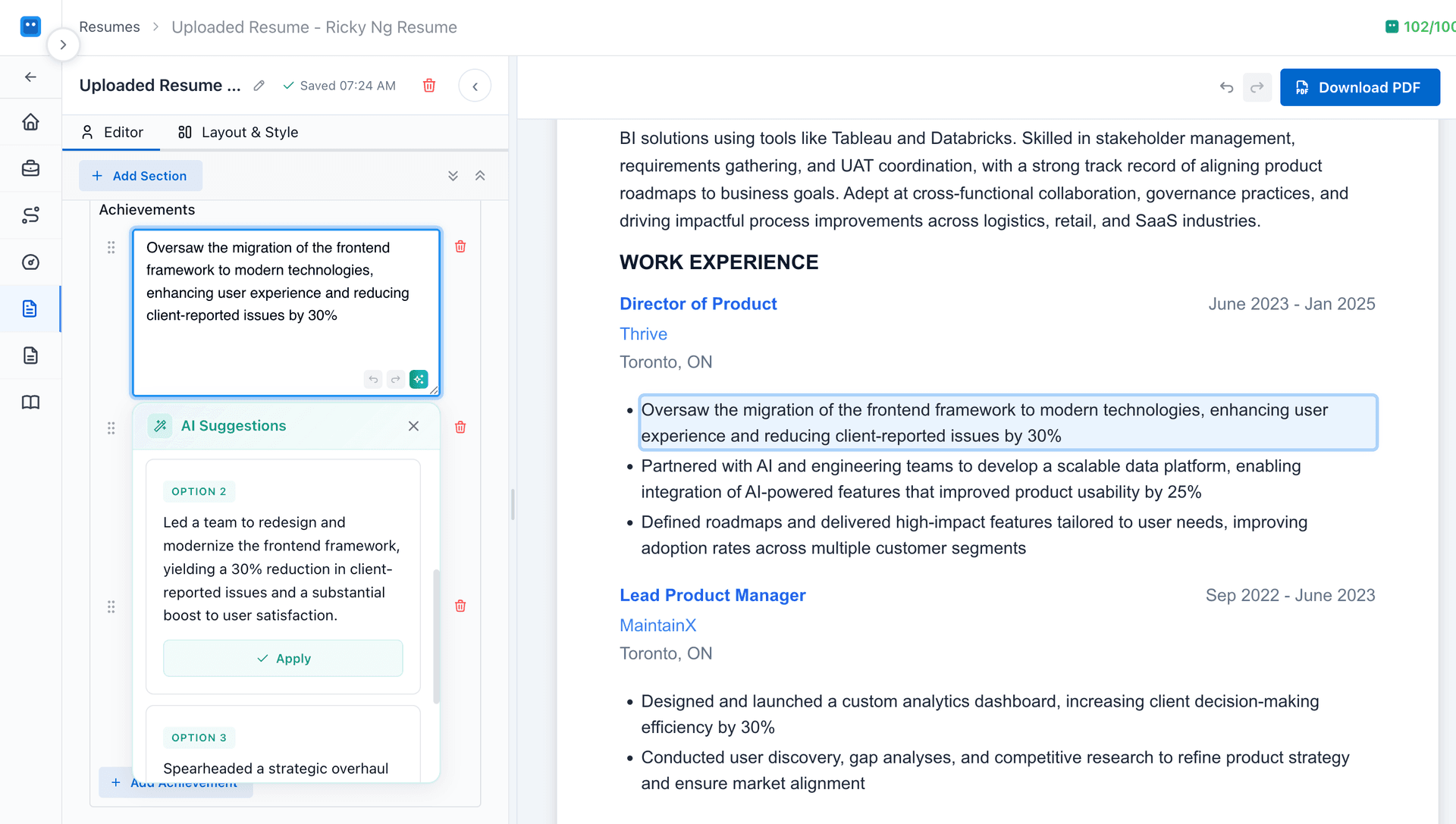Delete the resume via red trash icon near title
The width and height of the screenshot is (1456, 824).
429,85
